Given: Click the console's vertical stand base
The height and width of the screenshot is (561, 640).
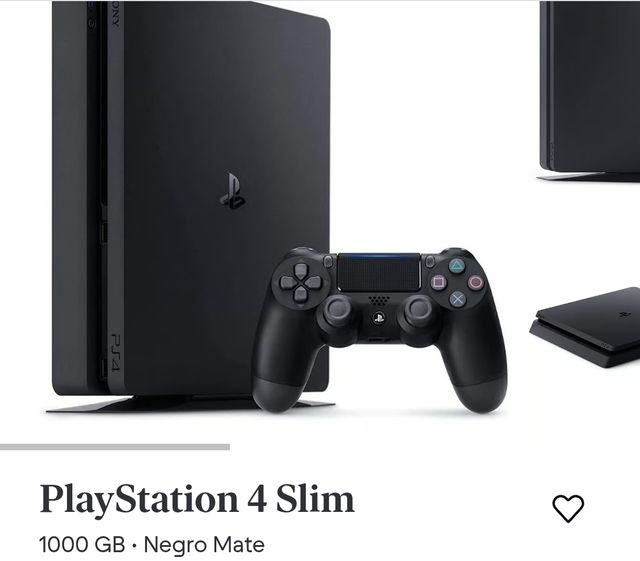Looking at the screenshot, I should (191, 404).
